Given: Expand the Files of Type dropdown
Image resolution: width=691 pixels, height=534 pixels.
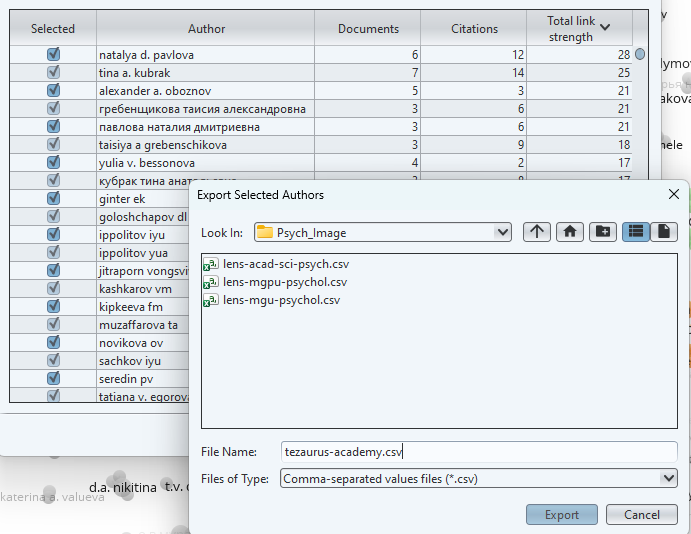Looking at the screenshot, I should [x=669, y=479].
